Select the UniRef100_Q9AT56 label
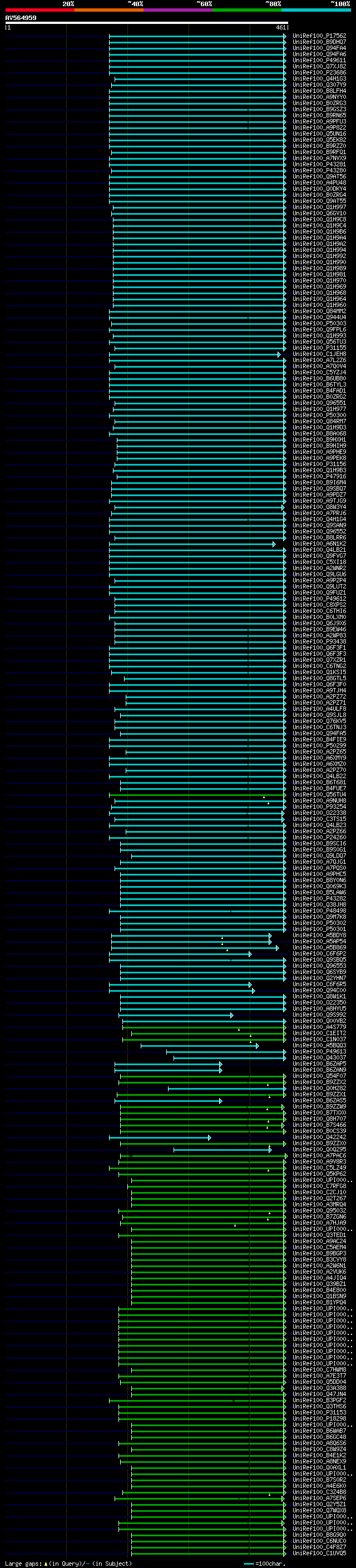Screen dimensions: 356x1568 [x=319, y=176]
